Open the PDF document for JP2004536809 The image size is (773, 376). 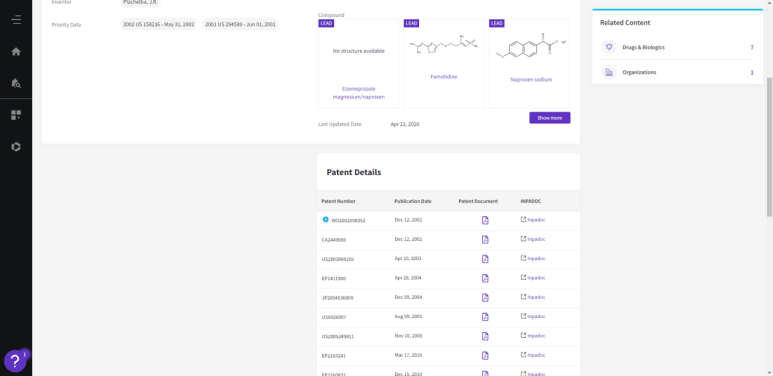[x=485, y=298]
